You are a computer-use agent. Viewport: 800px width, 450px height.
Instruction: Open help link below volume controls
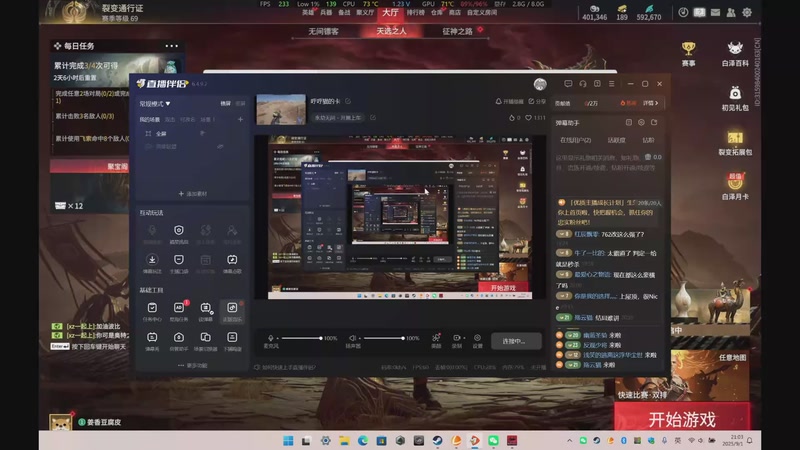coord(285,367)
